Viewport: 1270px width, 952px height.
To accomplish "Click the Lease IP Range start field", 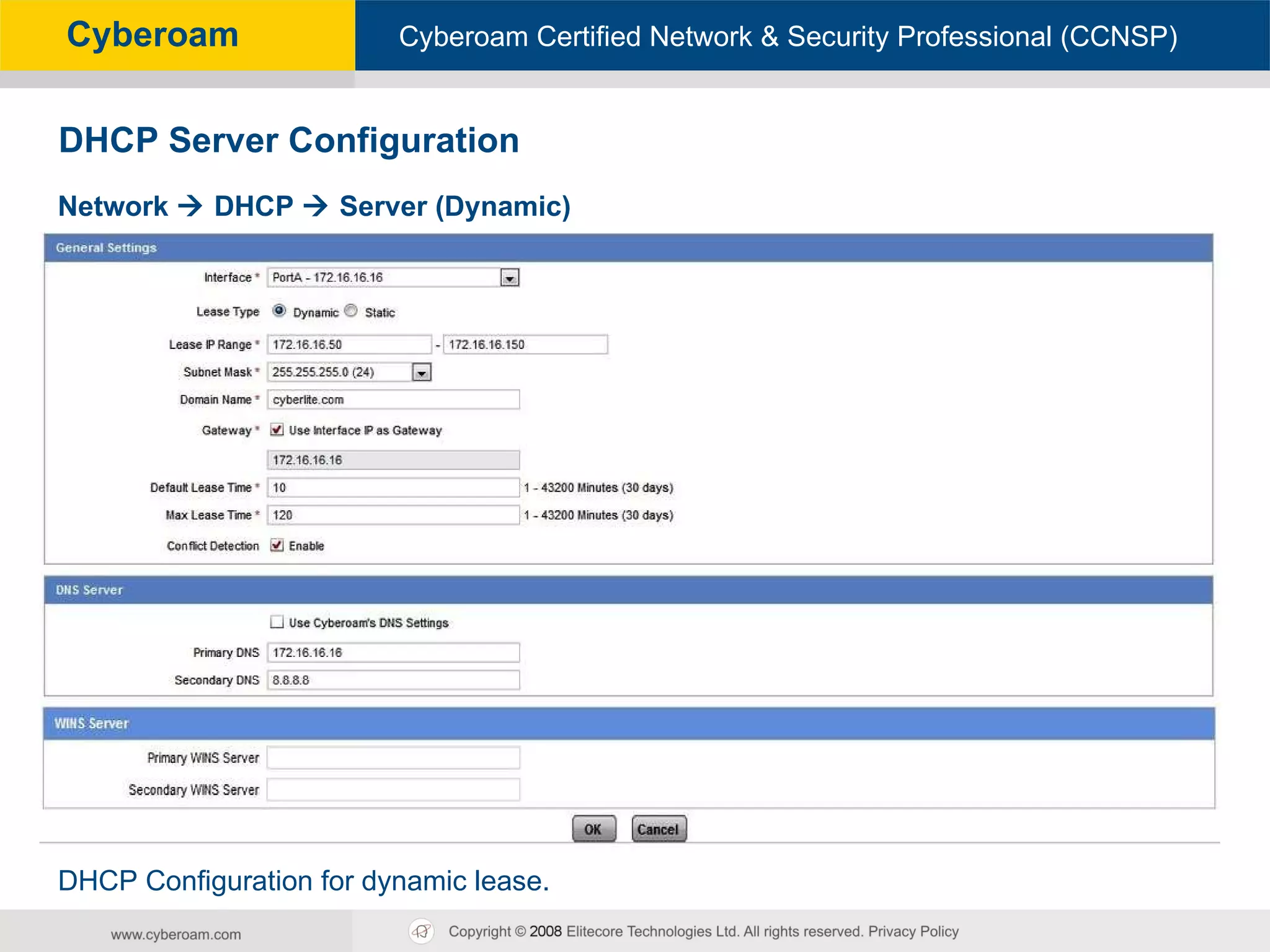I will [x=349, y=345].
